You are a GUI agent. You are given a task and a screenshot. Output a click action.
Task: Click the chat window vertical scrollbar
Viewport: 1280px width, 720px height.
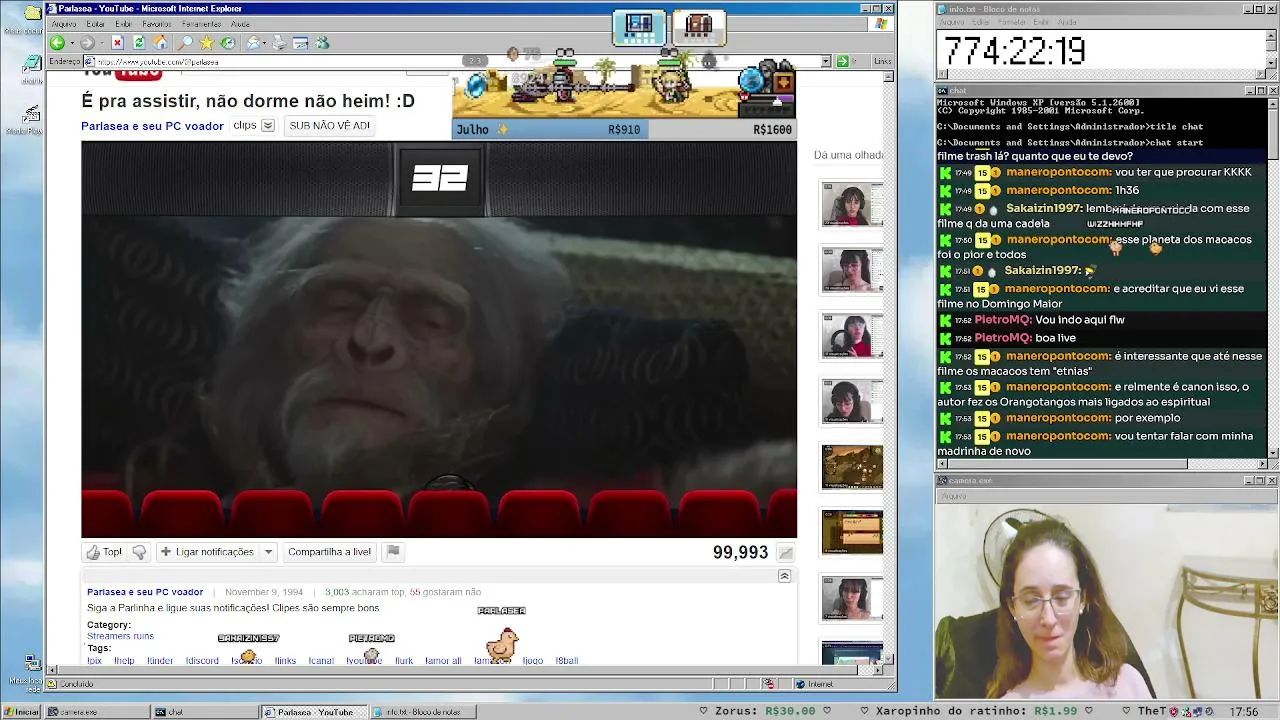1273,277
